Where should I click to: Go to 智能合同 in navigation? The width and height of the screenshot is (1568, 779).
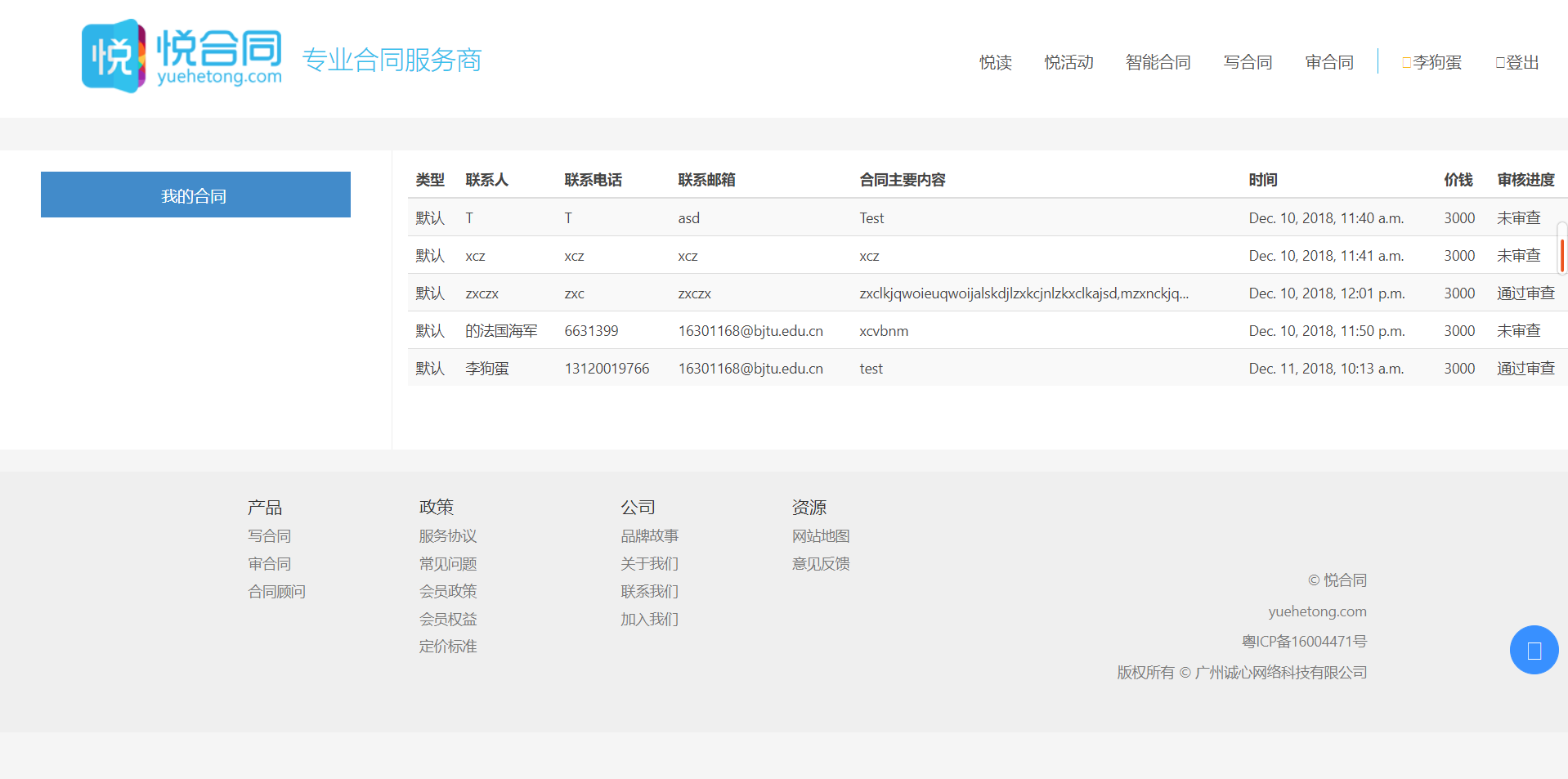click(x=1158, y=62)
